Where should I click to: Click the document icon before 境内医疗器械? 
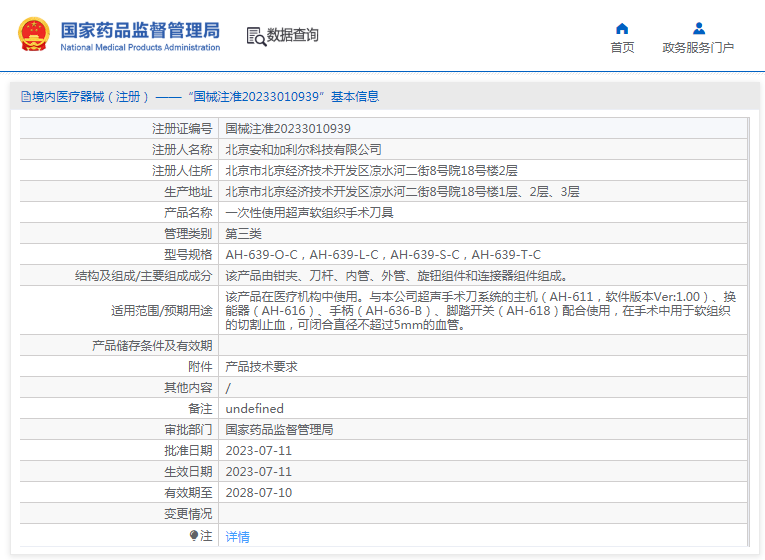25,97
